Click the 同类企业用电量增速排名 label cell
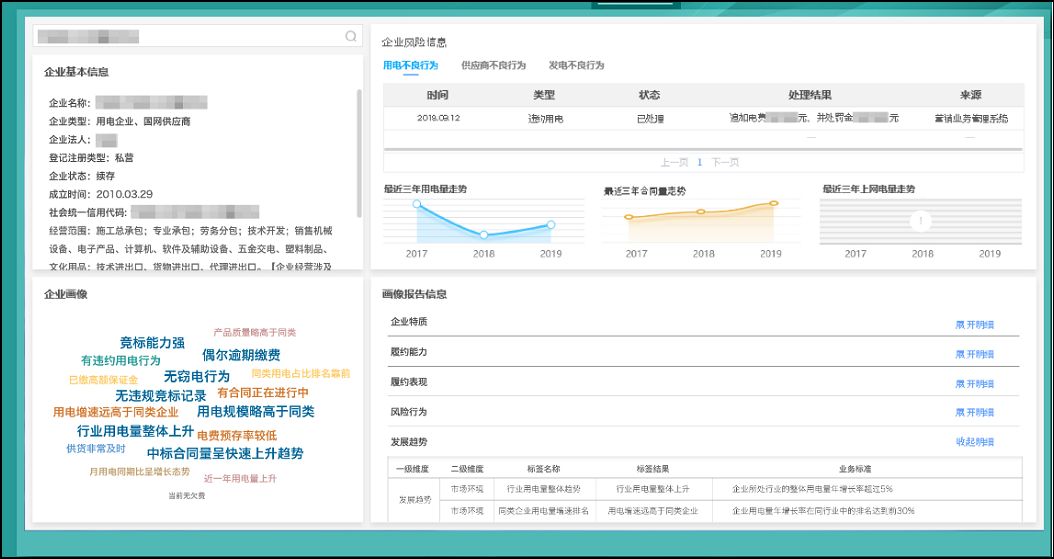 [x=544, y=511]
